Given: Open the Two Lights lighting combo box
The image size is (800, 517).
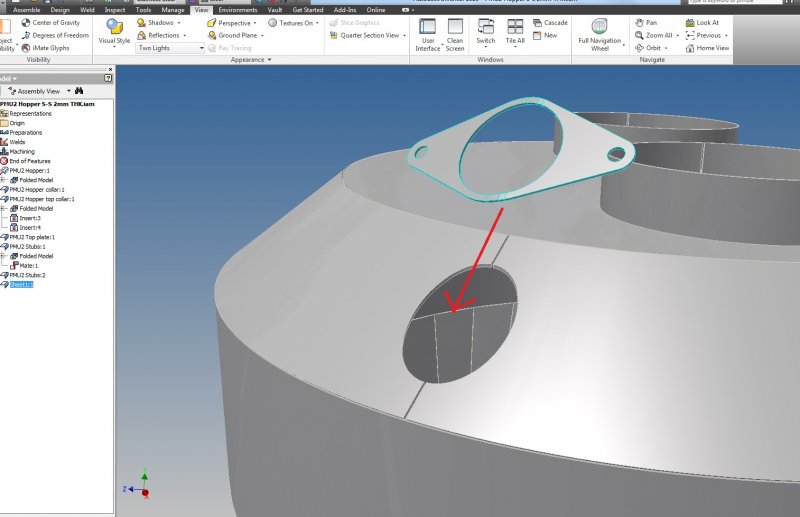Looking at the screenshot, I should click(170, 48).
